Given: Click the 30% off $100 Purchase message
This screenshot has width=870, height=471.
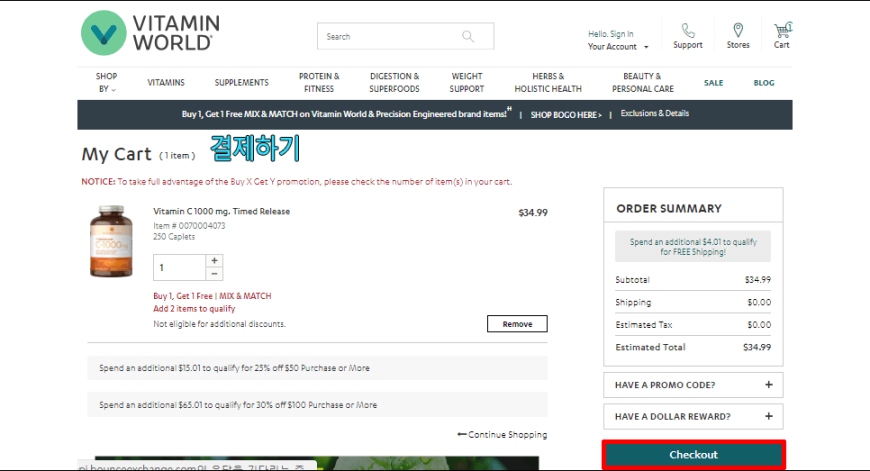Looking at the screenshot, I should tap(317, 405).
